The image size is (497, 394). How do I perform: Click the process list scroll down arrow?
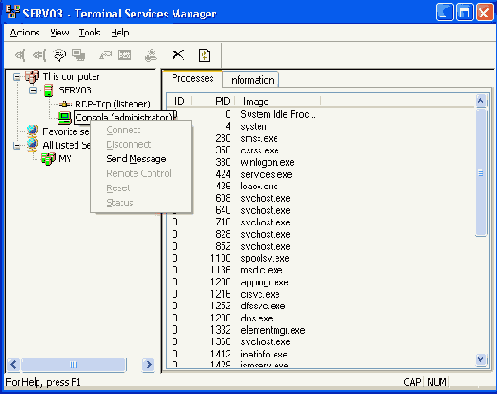[x=480, y=359]
